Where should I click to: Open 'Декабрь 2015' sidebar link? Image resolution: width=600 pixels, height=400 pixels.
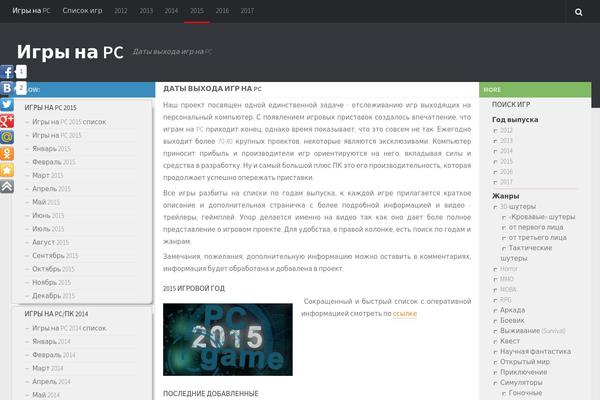(x=54, y=296)
